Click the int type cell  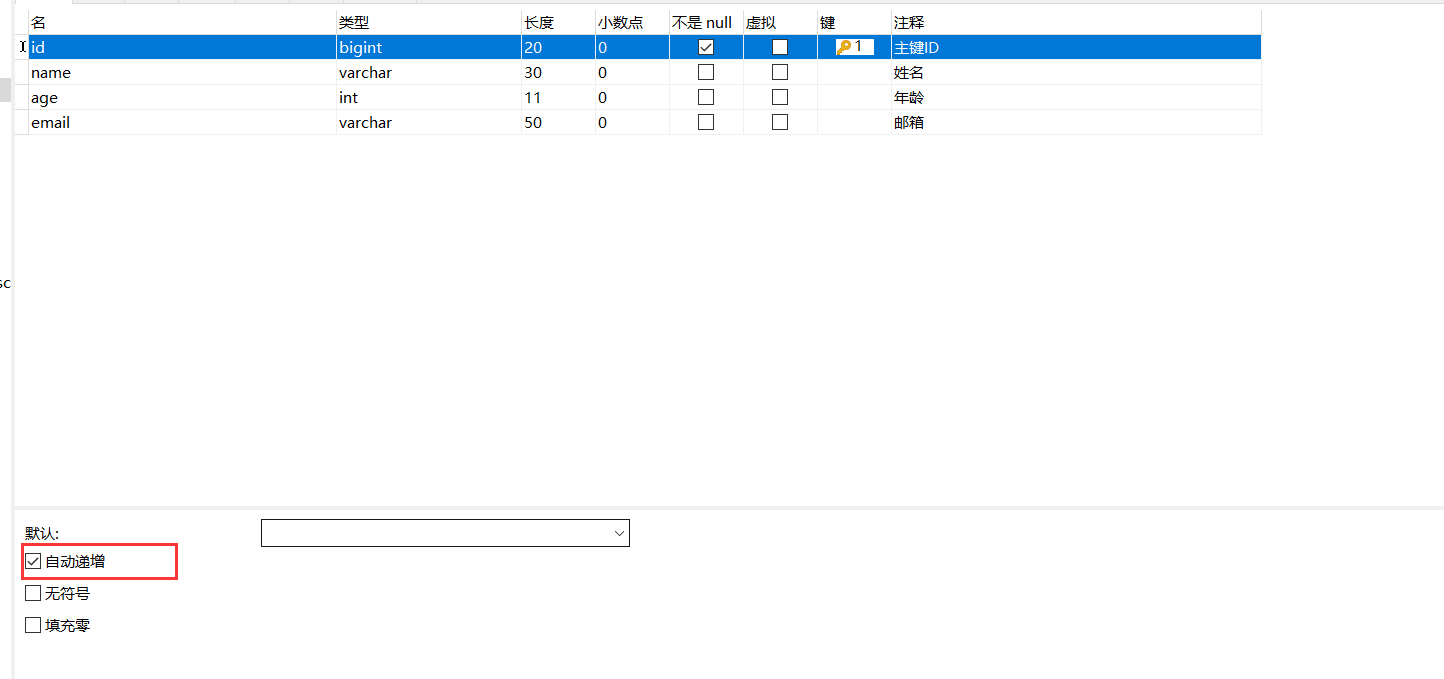coord(428,97)
